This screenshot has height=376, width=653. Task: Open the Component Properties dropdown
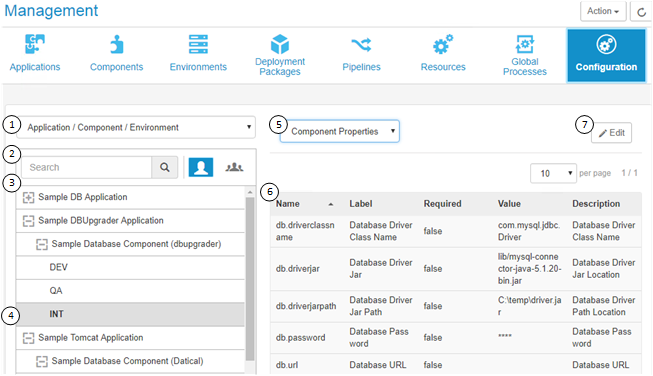point(340,132)
